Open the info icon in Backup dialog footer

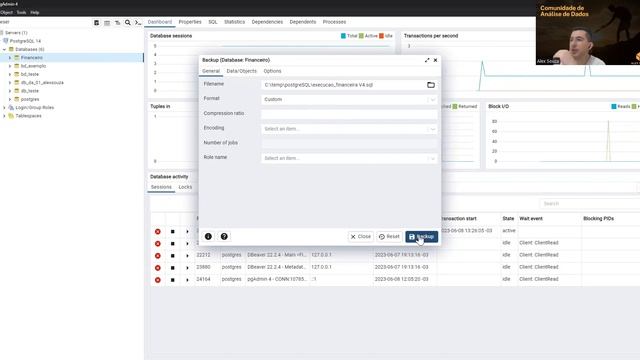[x=208, y=236]
